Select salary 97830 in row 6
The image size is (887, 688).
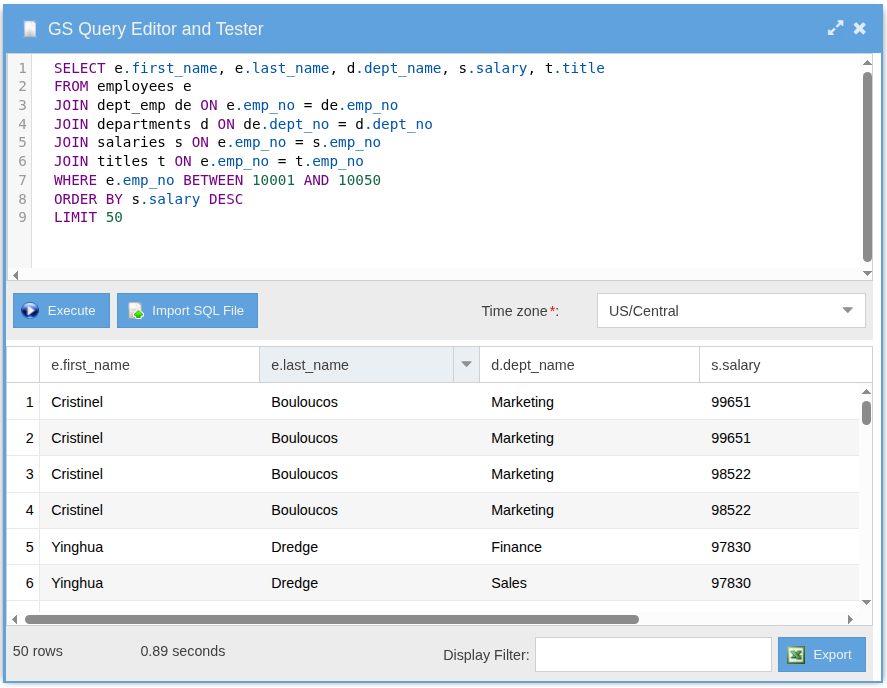[x=731, y=583]
